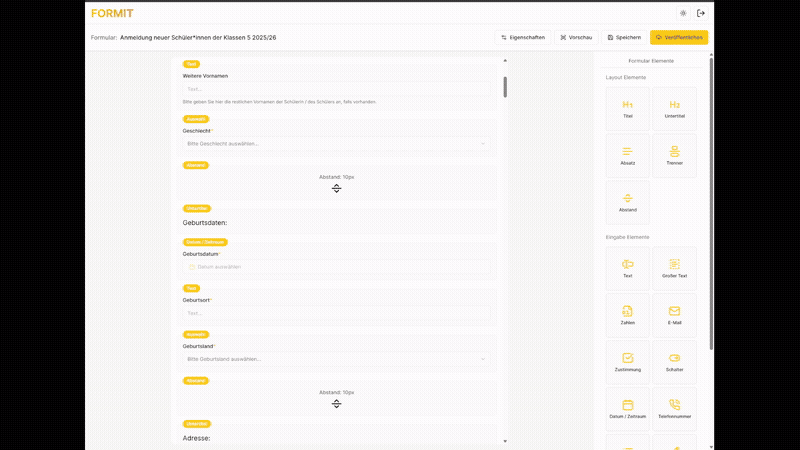800x450 pixels.
Task: Open the Geburtsland selection dropdown
Action: 336,358
